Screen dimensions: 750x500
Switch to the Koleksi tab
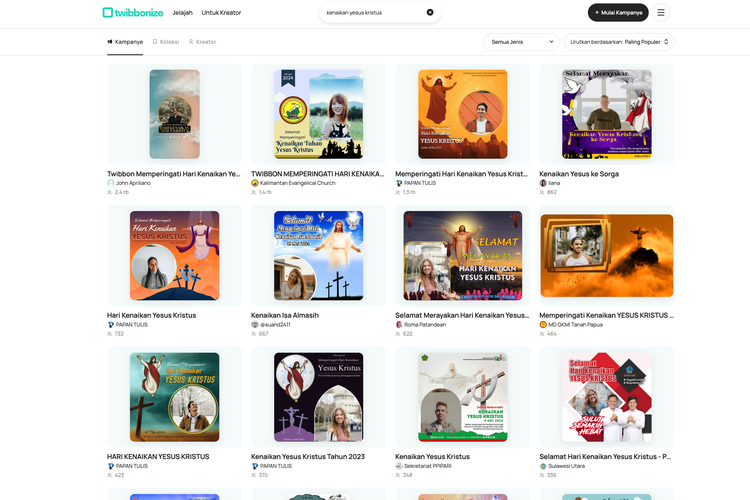click(165, 42)
